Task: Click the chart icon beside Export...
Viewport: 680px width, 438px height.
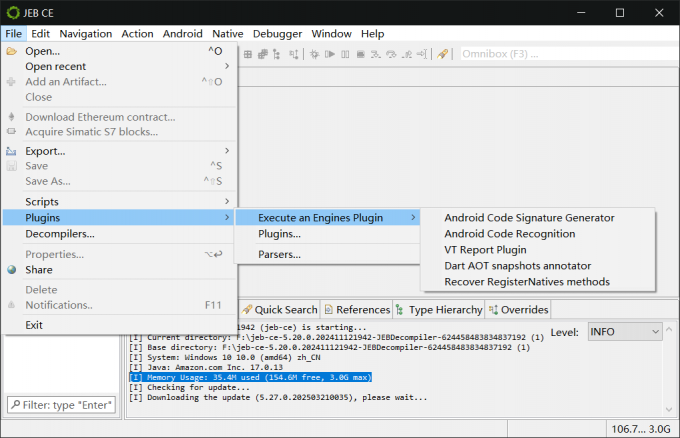Action: tap(11, 151)
